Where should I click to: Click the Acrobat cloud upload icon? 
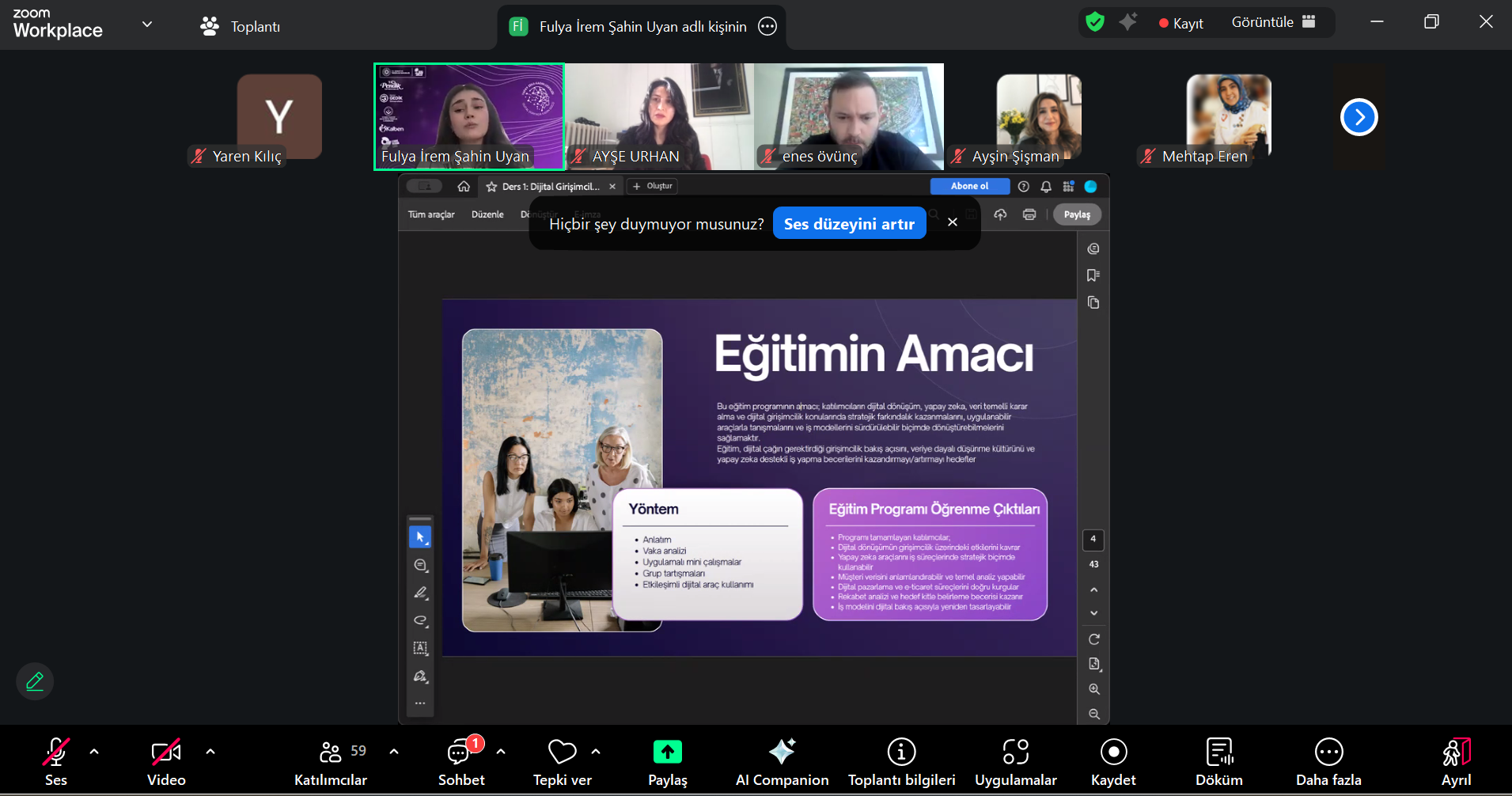[1000, 214]
